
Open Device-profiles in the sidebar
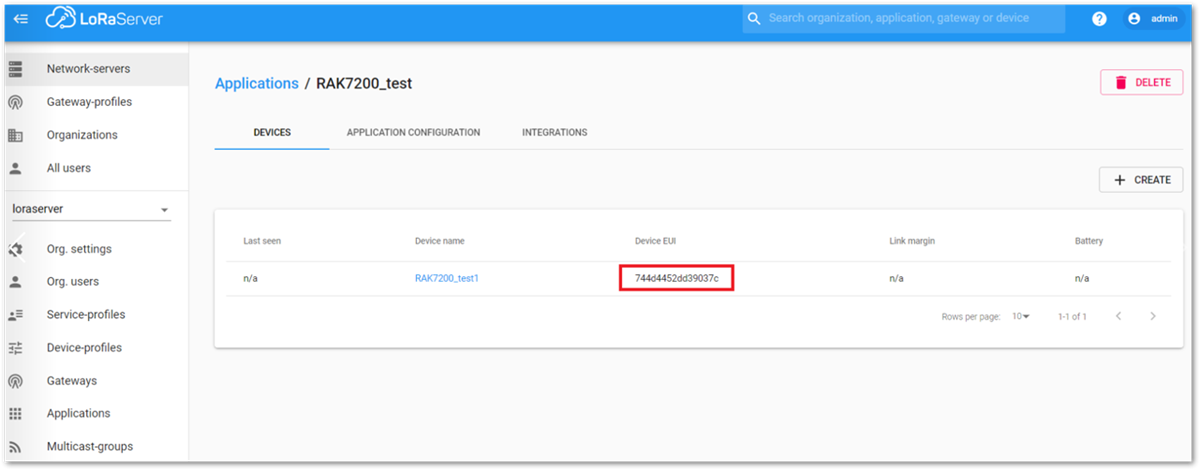pyautogui.click(x=96, y=348)
